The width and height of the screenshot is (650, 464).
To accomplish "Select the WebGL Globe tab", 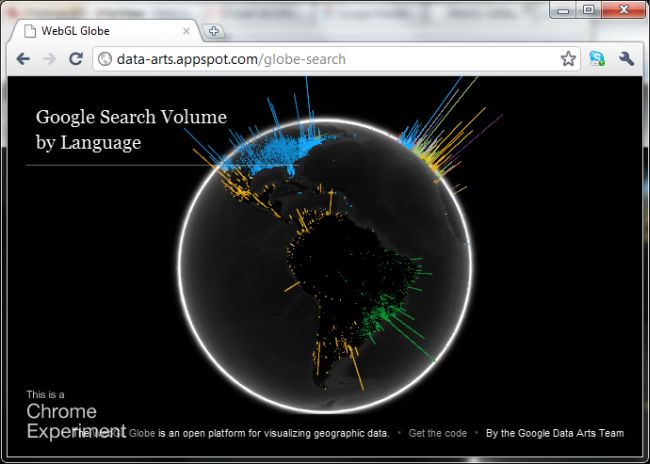I will tap(105, 31).
